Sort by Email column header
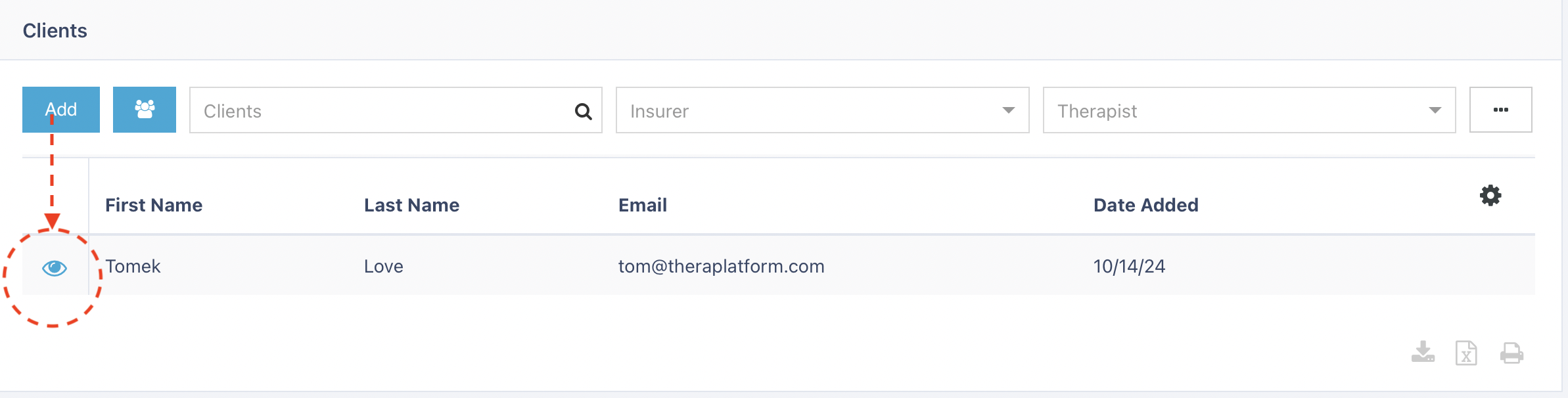 (643, 205)
